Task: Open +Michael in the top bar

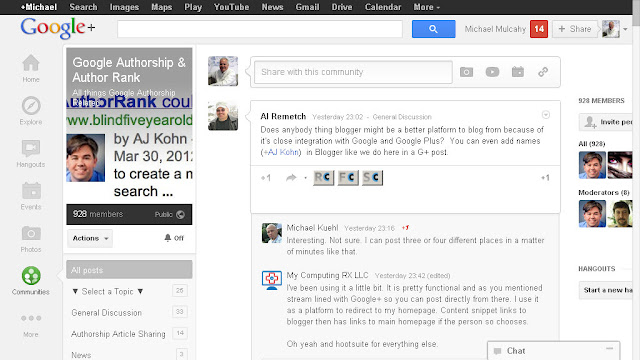Action: pos(39,7)
